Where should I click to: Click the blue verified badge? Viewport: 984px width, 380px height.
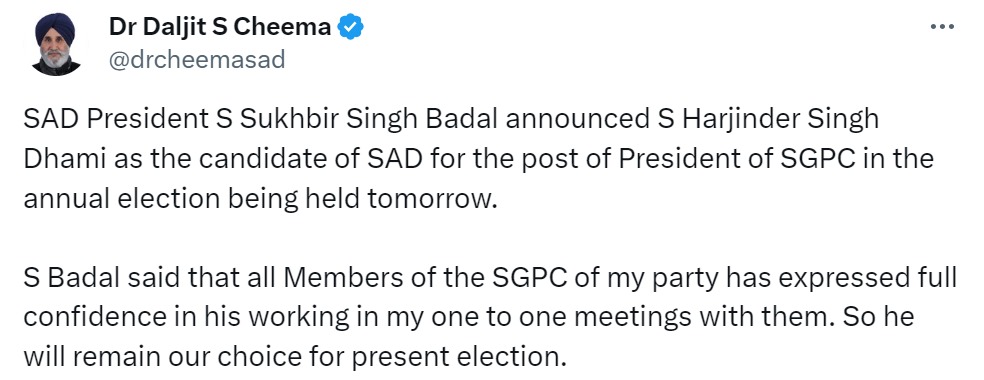(x=351, y=27)
